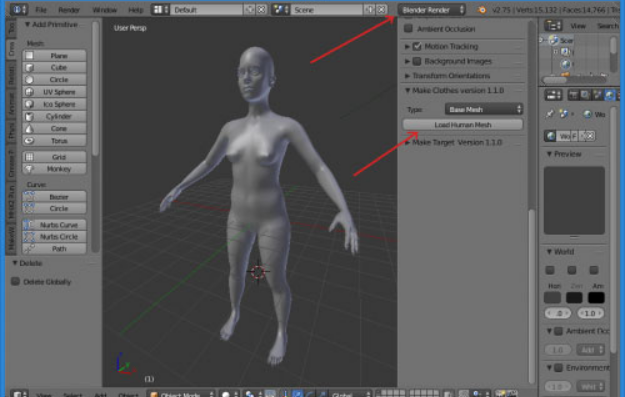This screenshot has width=625, height=397.
Task: Collapse the Add Primitive panel
Action: 27,24
